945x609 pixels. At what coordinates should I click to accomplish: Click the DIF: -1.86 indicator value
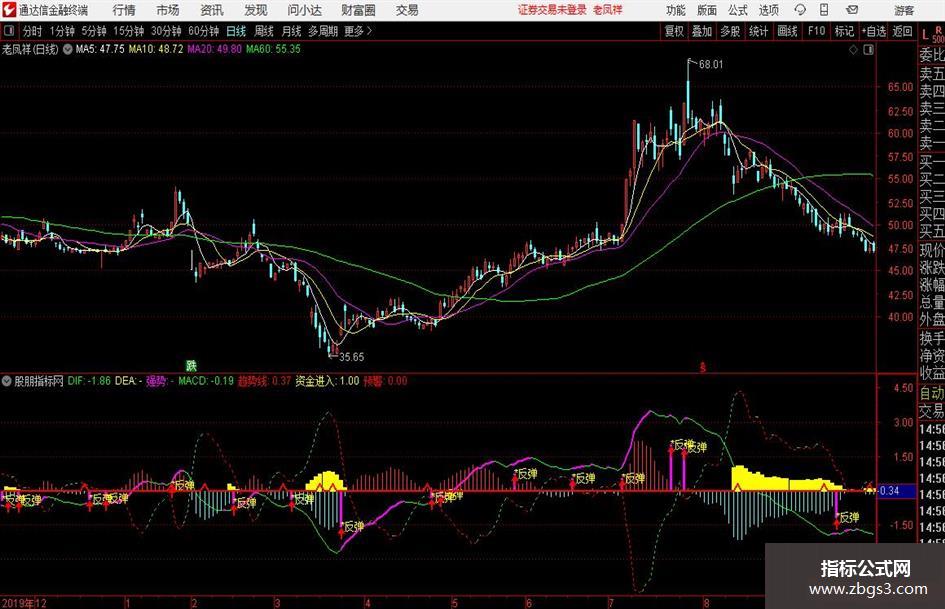pyautogui.click(x=89, y=381)
